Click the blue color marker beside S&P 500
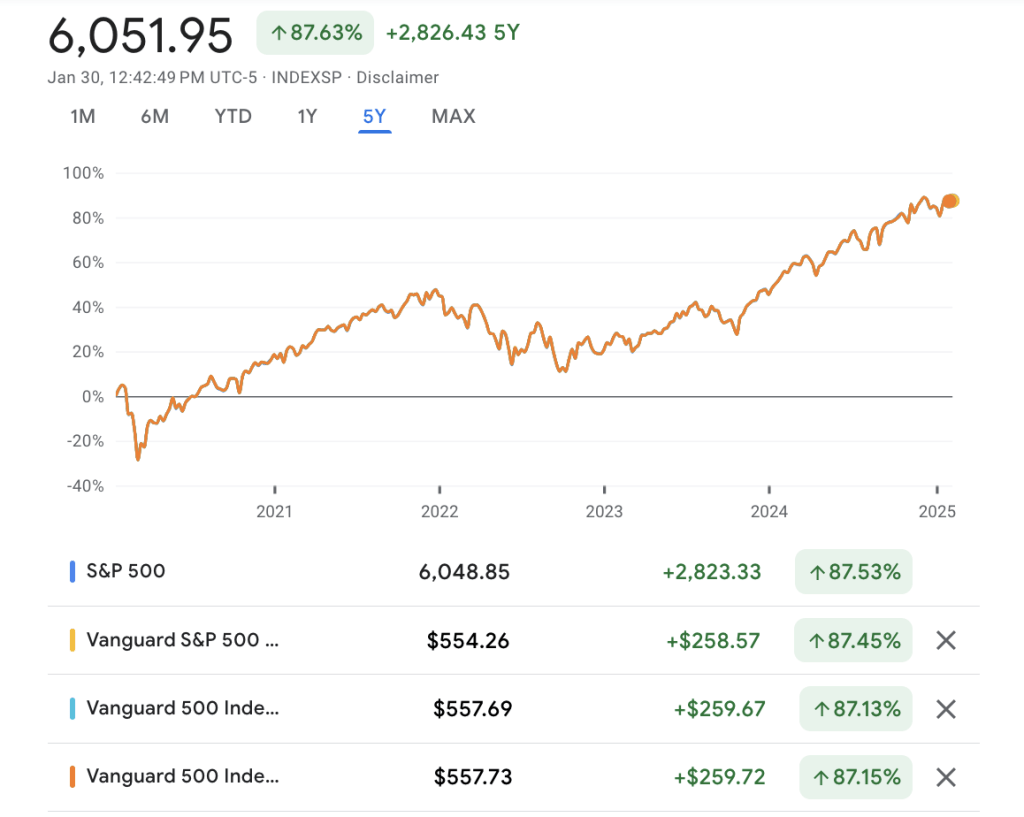Screen dimensions: 1024x817 [72, 572]
